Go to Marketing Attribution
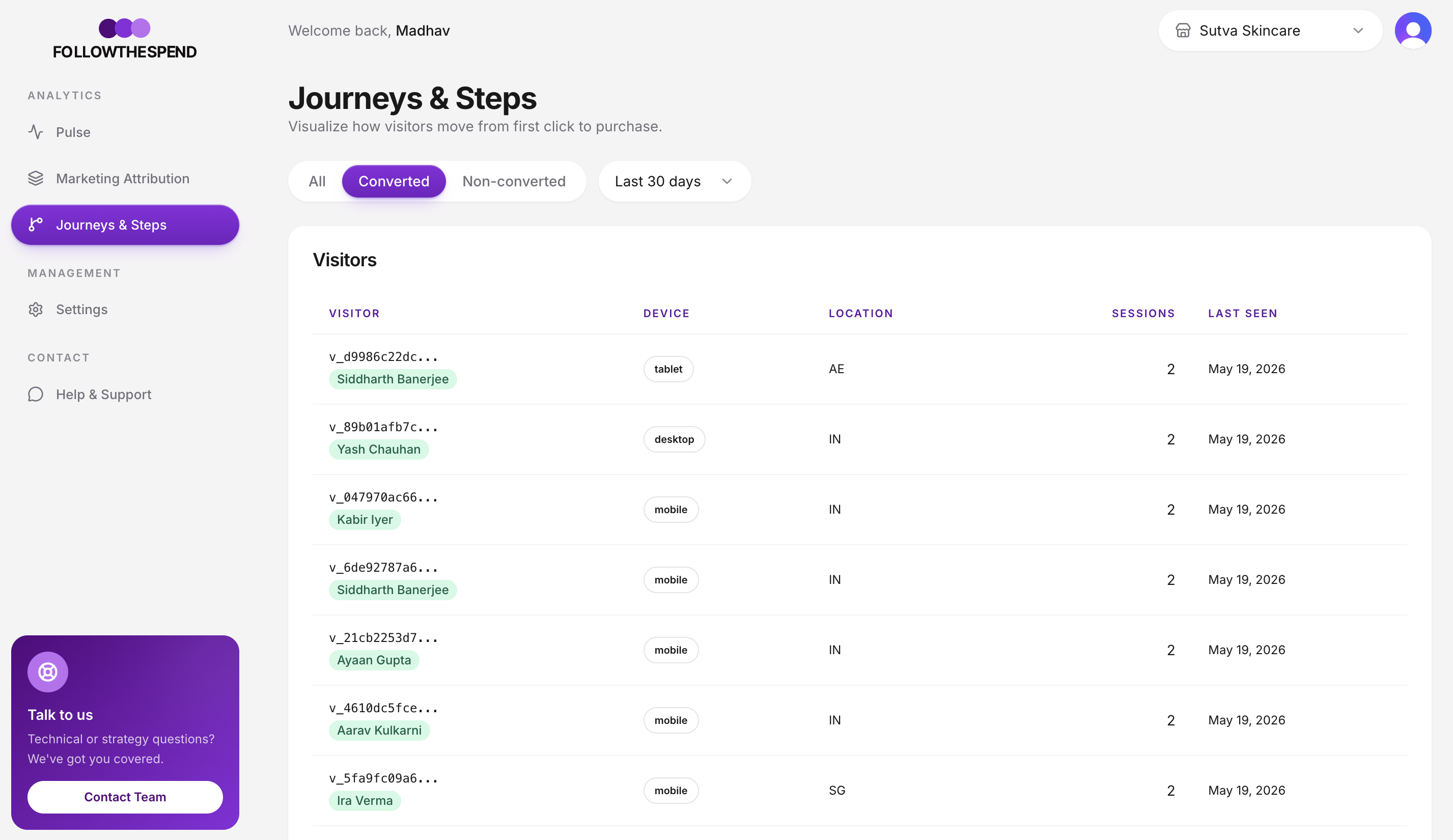1453x840 pixels. coord(125,178)
